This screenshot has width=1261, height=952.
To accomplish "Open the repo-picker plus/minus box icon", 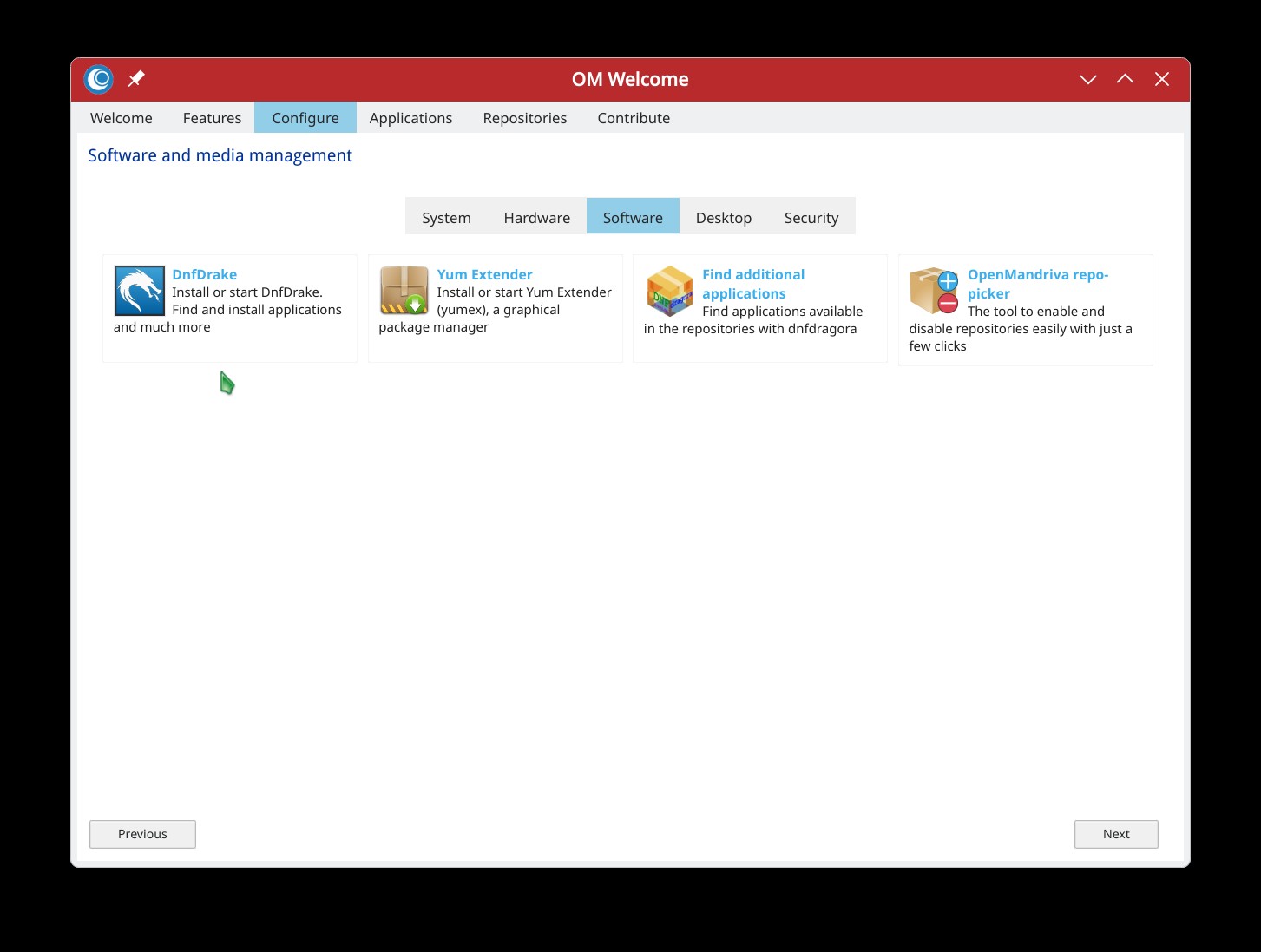I will click(934, 291).
